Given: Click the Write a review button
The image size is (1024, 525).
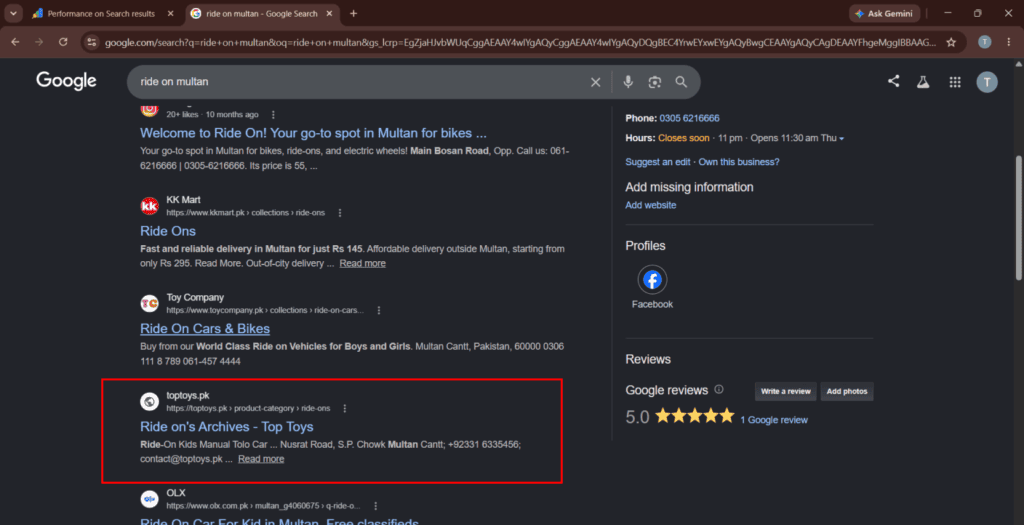Looking at the screenshot, I should tap(786, 391).
